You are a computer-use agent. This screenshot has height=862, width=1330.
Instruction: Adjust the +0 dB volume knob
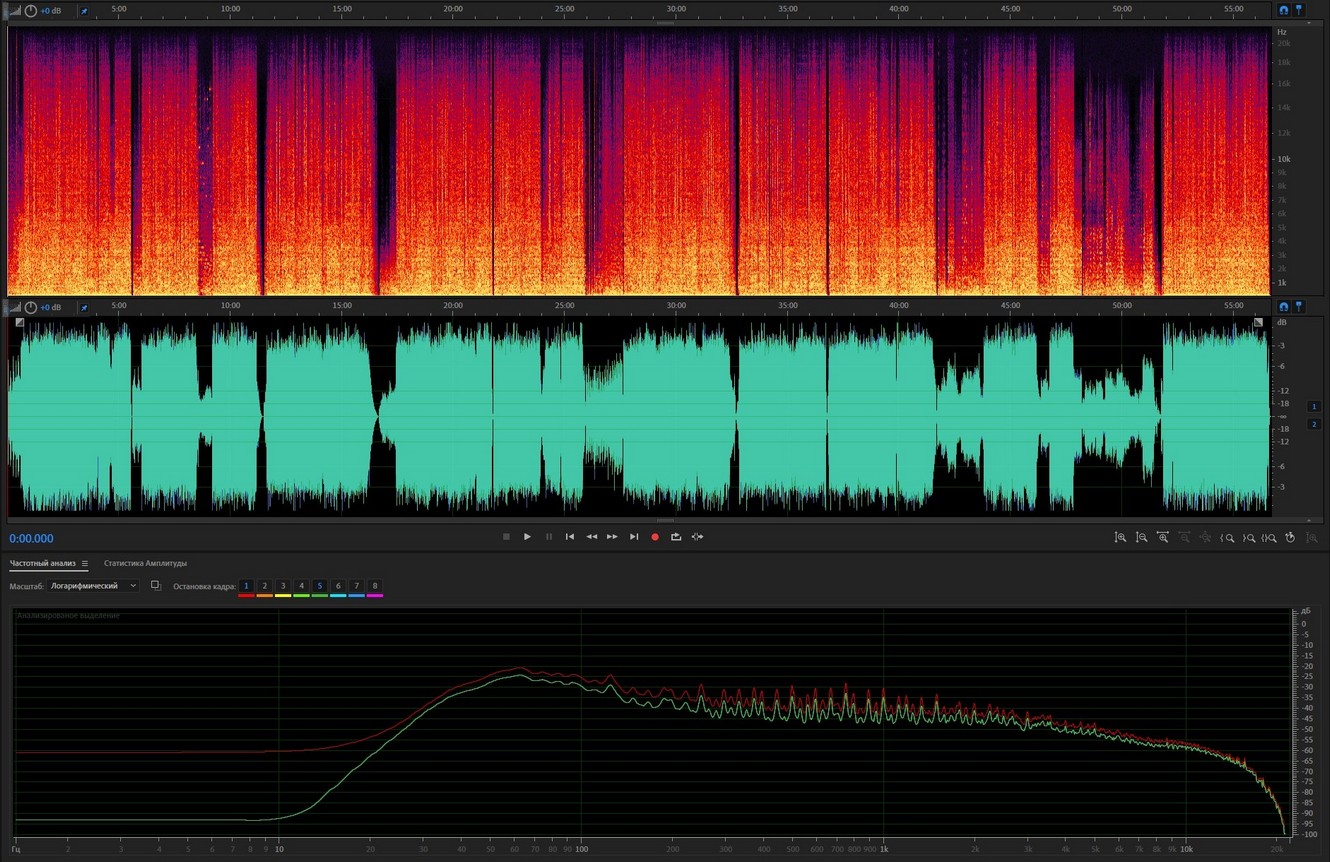coord(31,307)
